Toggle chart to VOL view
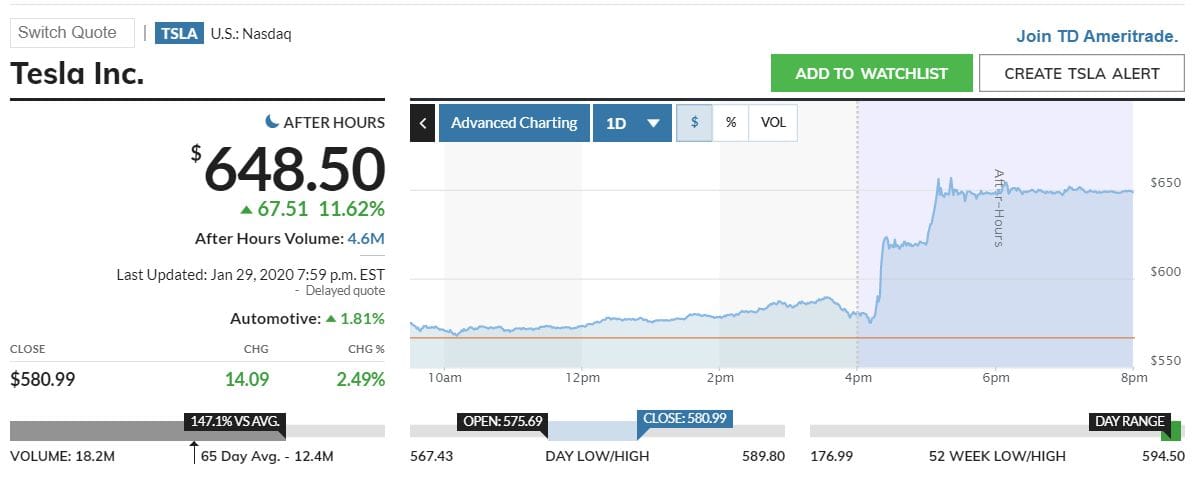Image resolution: width=1197 pixels, height=484 pixels. (x=773, y=123)
